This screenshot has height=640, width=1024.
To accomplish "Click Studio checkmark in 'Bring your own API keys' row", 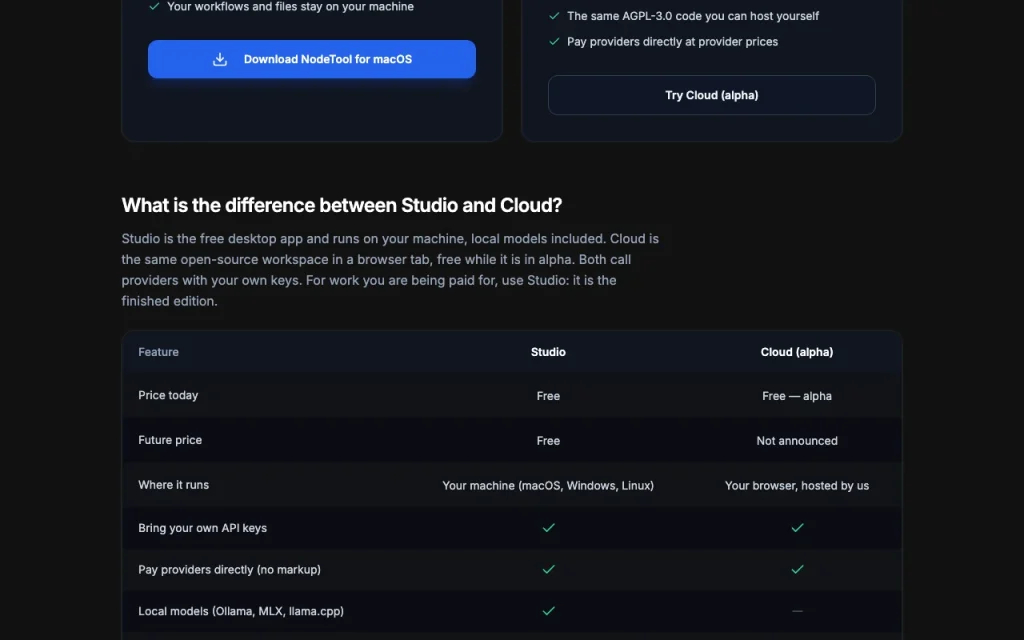I will click(548, 528).
